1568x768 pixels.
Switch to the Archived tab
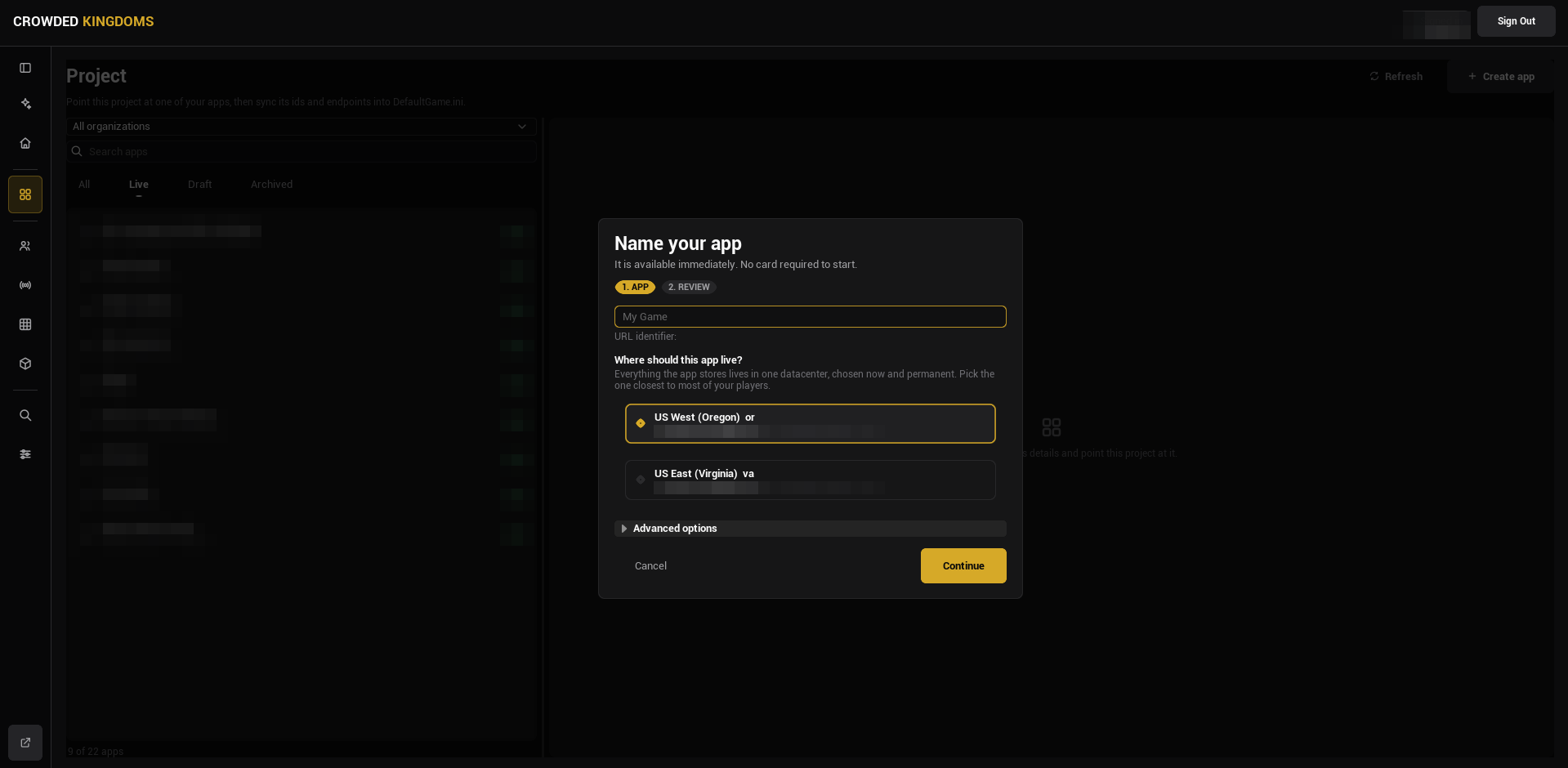click(271, 185)
